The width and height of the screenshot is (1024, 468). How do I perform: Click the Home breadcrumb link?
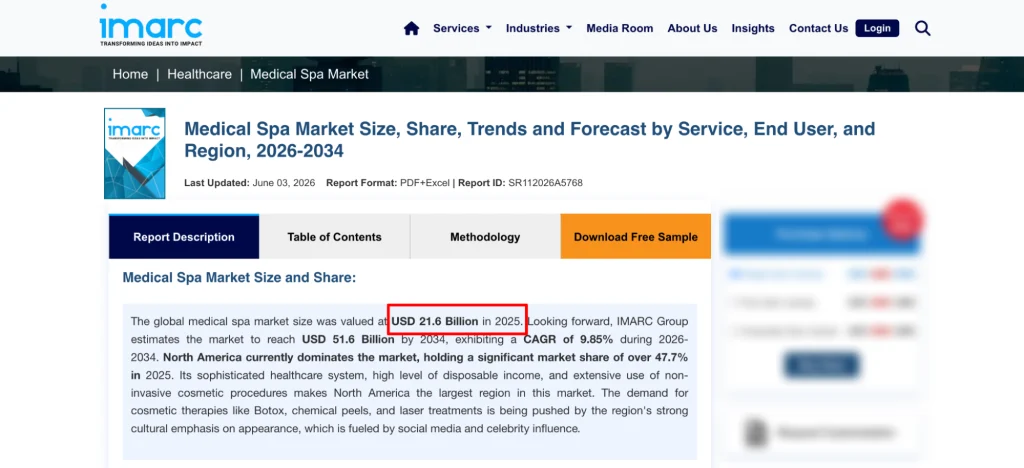click(x=130, y=74)
